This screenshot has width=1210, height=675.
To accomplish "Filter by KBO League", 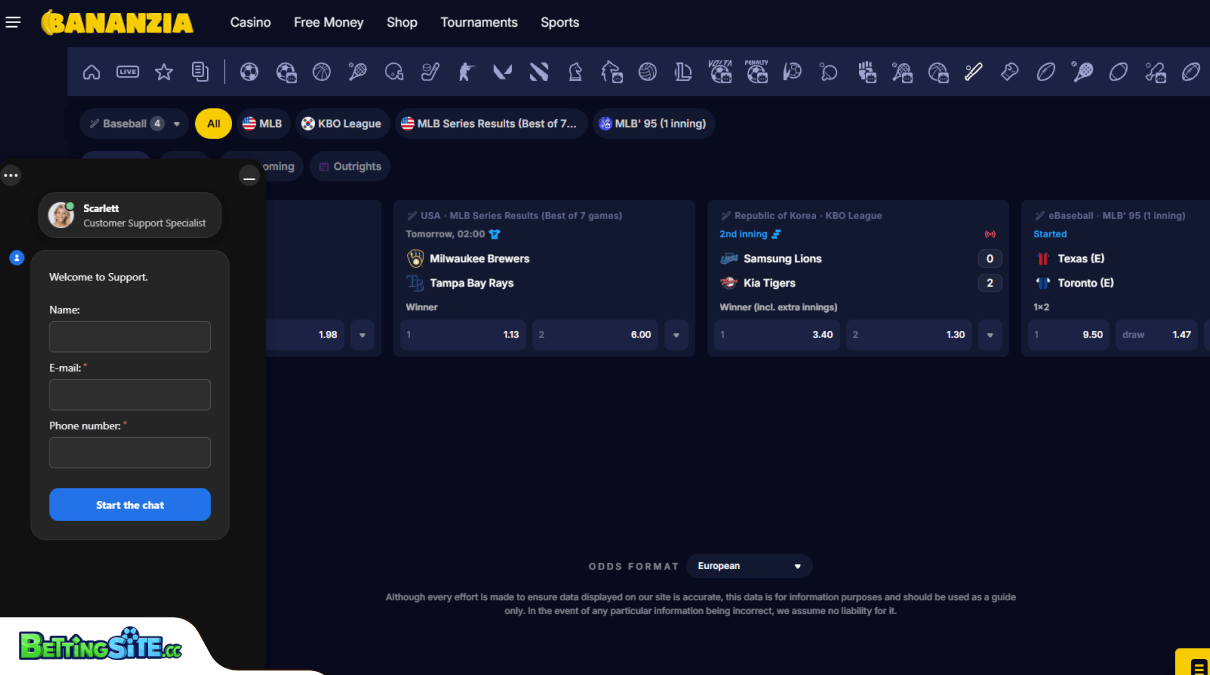I will coord(342,124).
